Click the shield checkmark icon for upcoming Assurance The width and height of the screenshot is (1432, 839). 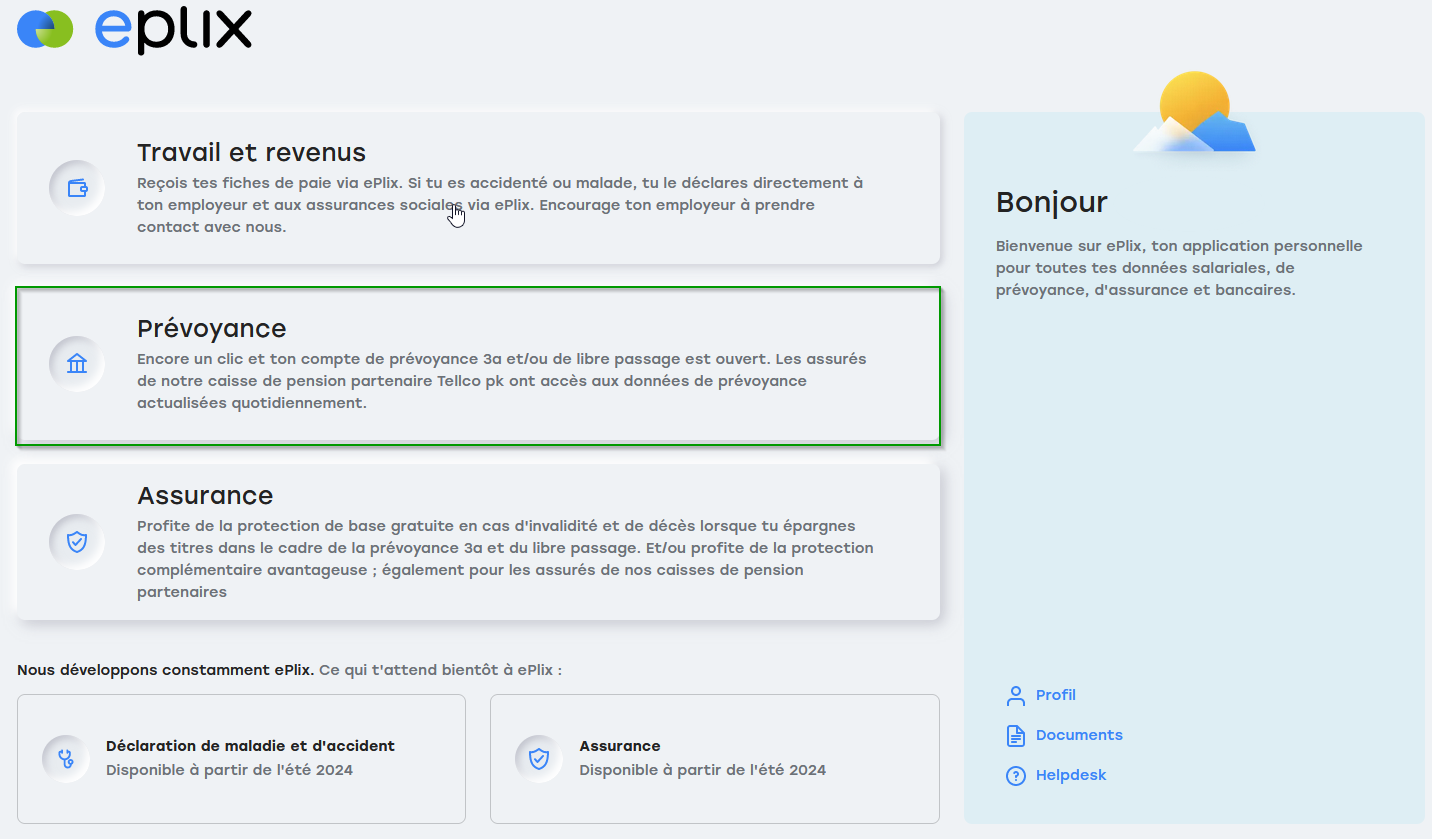click(538, 758)
